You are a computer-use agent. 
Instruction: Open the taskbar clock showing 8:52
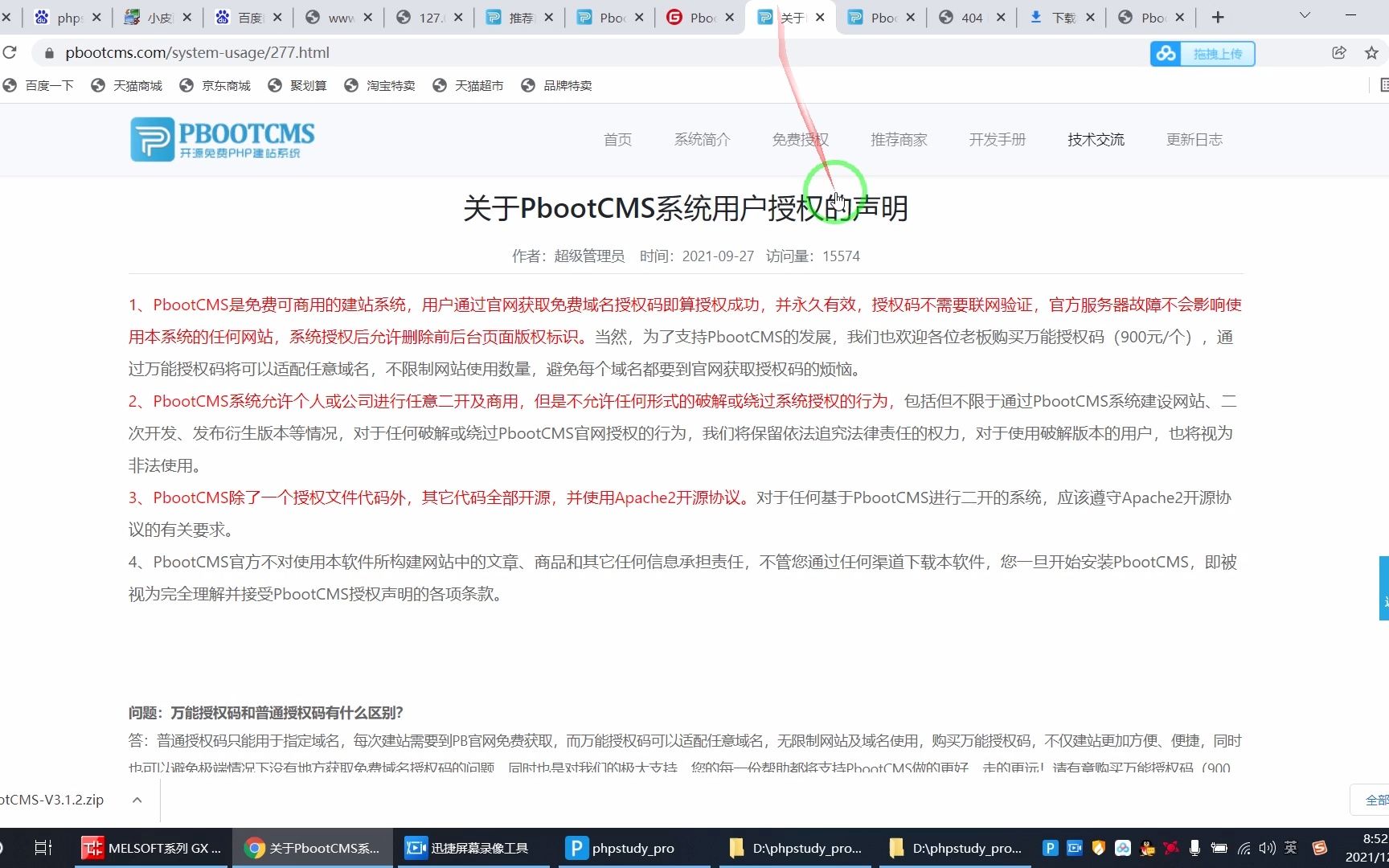click(1367, 848)
